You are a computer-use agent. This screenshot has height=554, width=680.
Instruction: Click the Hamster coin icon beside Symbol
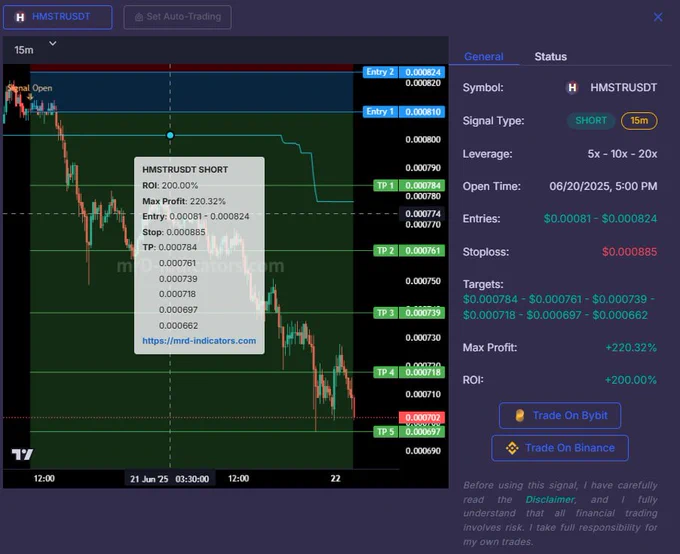pos(572,88)
